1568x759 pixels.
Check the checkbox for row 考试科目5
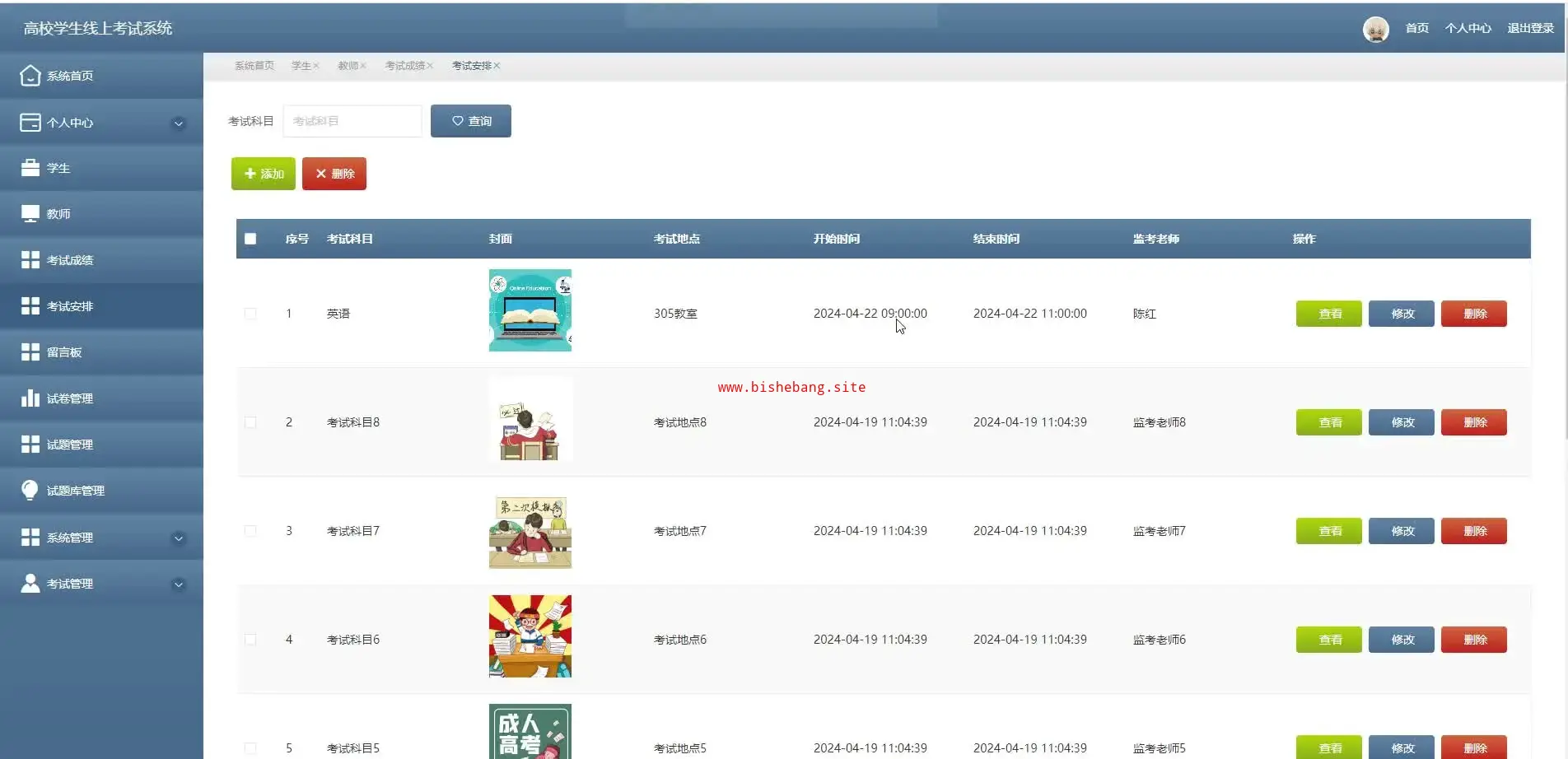(250, 748)
